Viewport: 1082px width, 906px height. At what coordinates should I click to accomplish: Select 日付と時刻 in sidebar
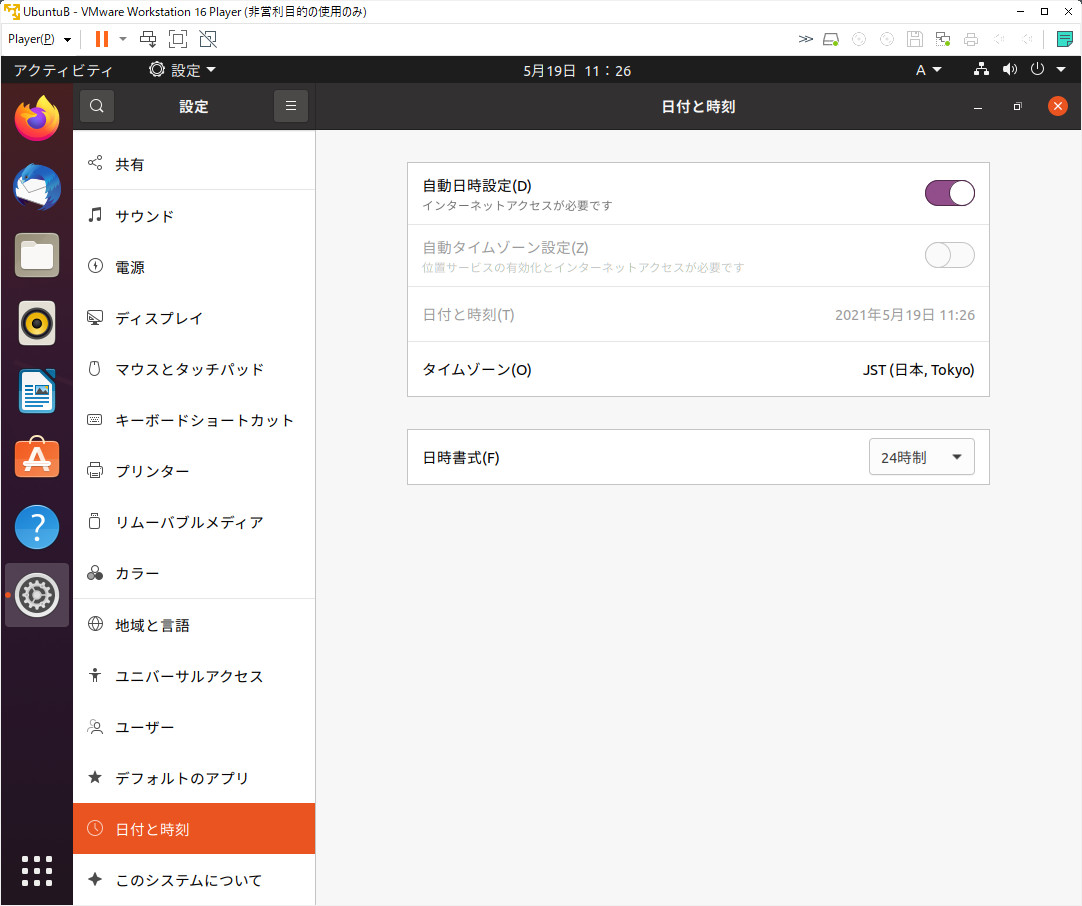194,829
